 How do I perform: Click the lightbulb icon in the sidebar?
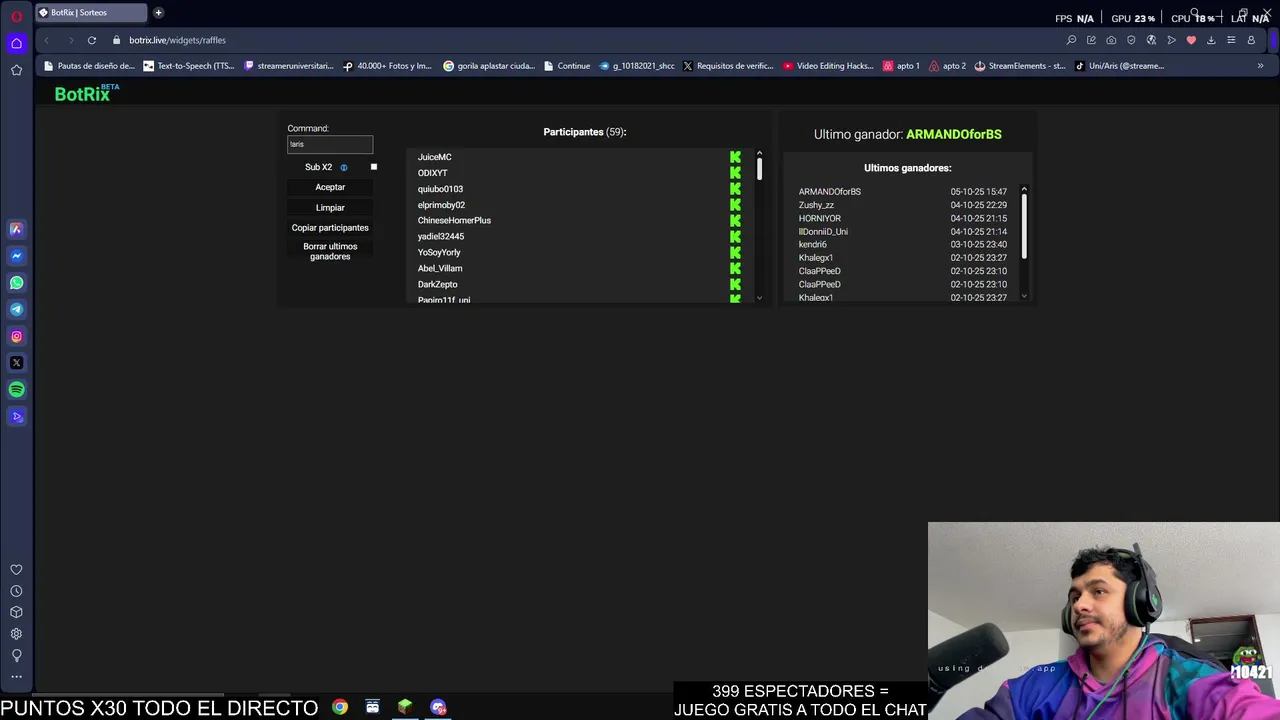pyautogui.click(x=16, y=656)
